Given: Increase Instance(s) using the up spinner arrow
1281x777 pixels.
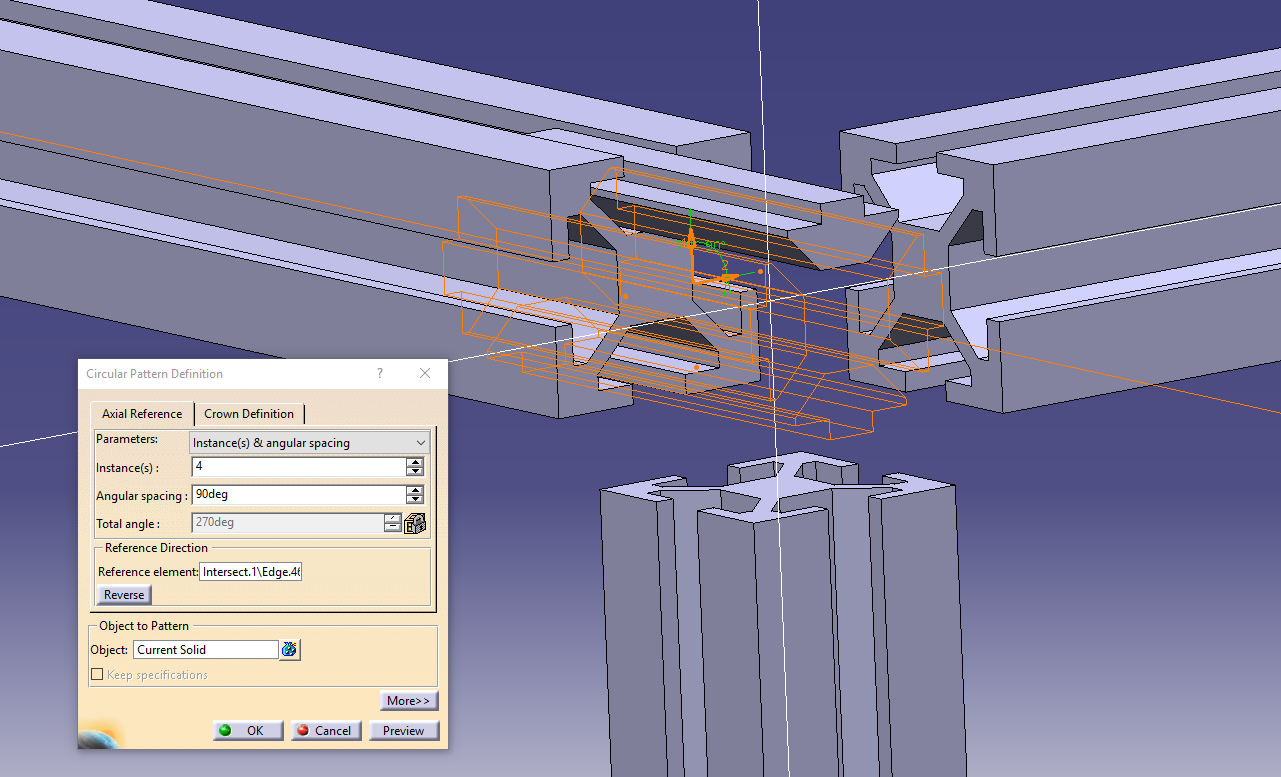Looking at the screenshot, I should pyautogui.click(x=414, y=461).
